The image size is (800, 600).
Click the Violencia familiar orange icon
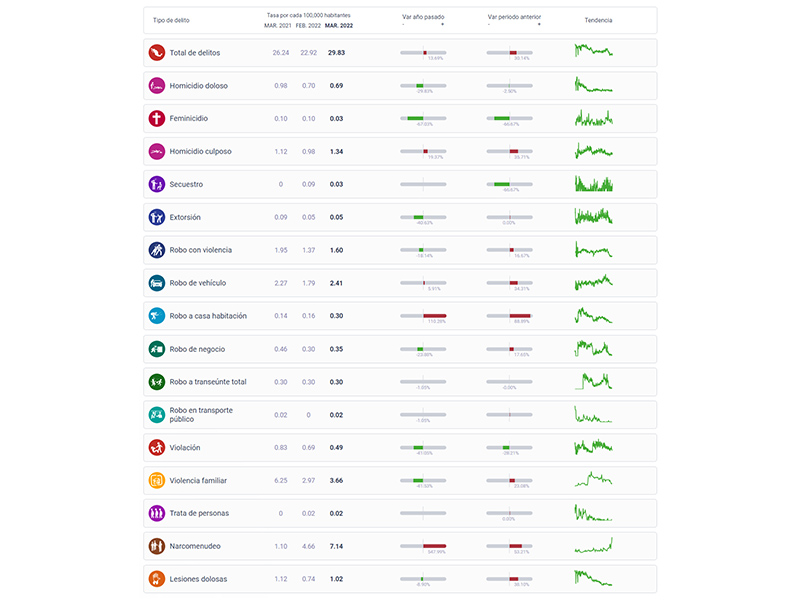coord(157,480)
